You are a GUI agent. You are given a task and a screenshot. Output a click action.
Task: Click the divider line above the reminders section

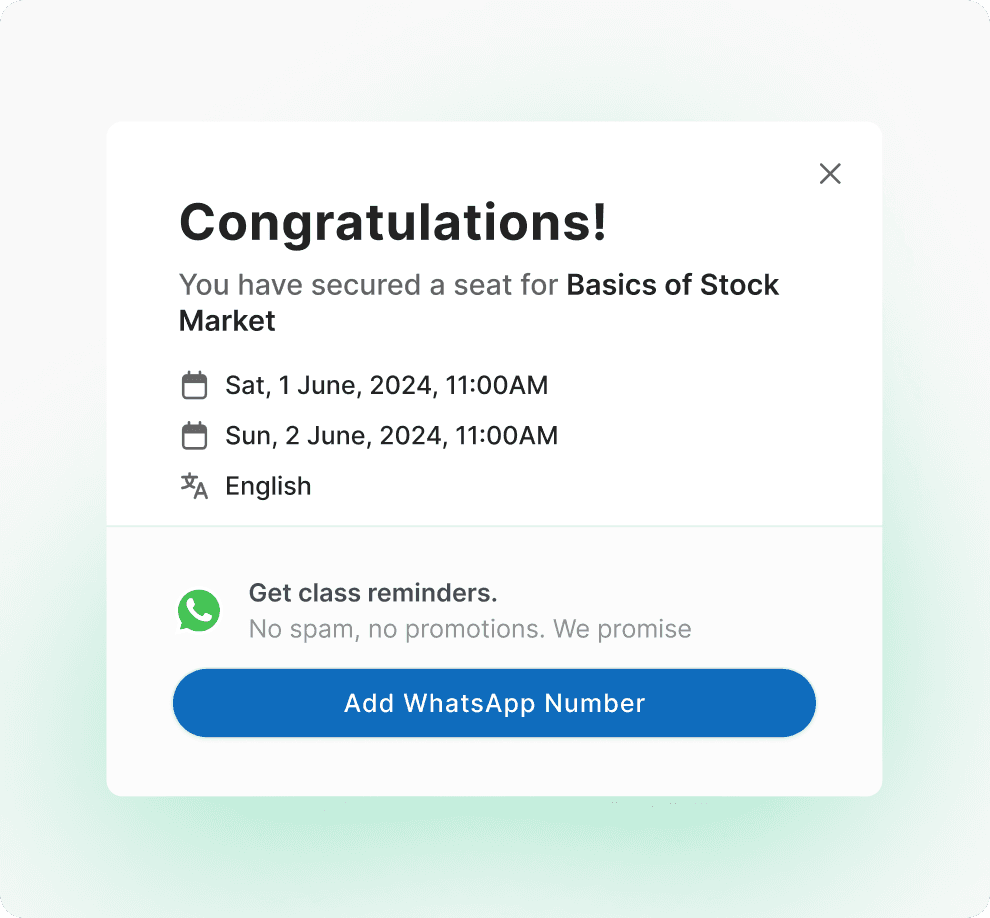494,525
